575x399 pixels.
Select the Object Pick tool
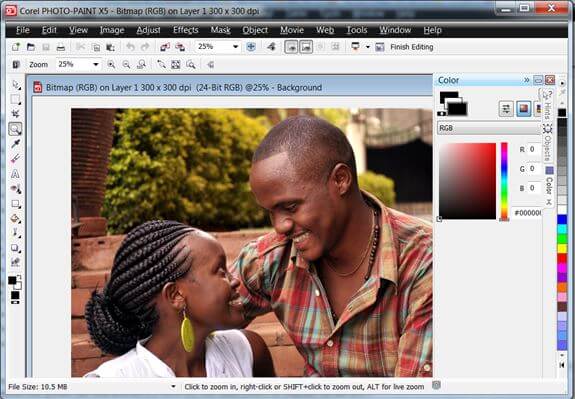15,85
